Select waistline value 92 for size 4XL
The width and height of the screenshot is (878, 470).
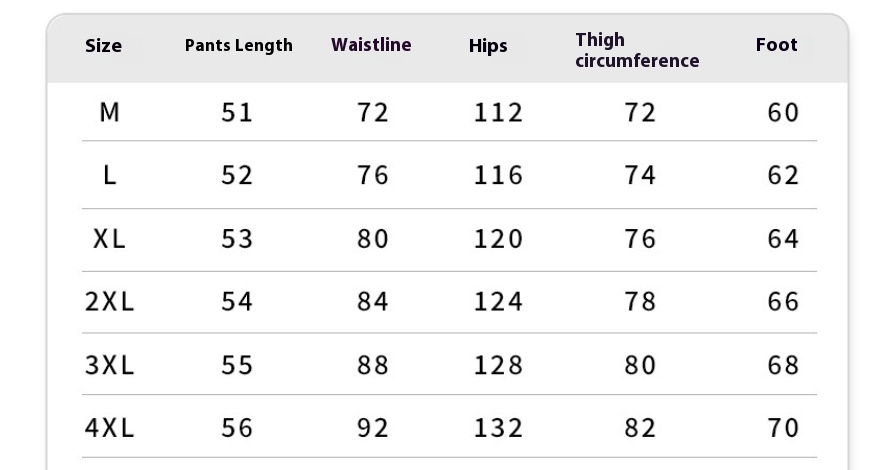[373, 428]
